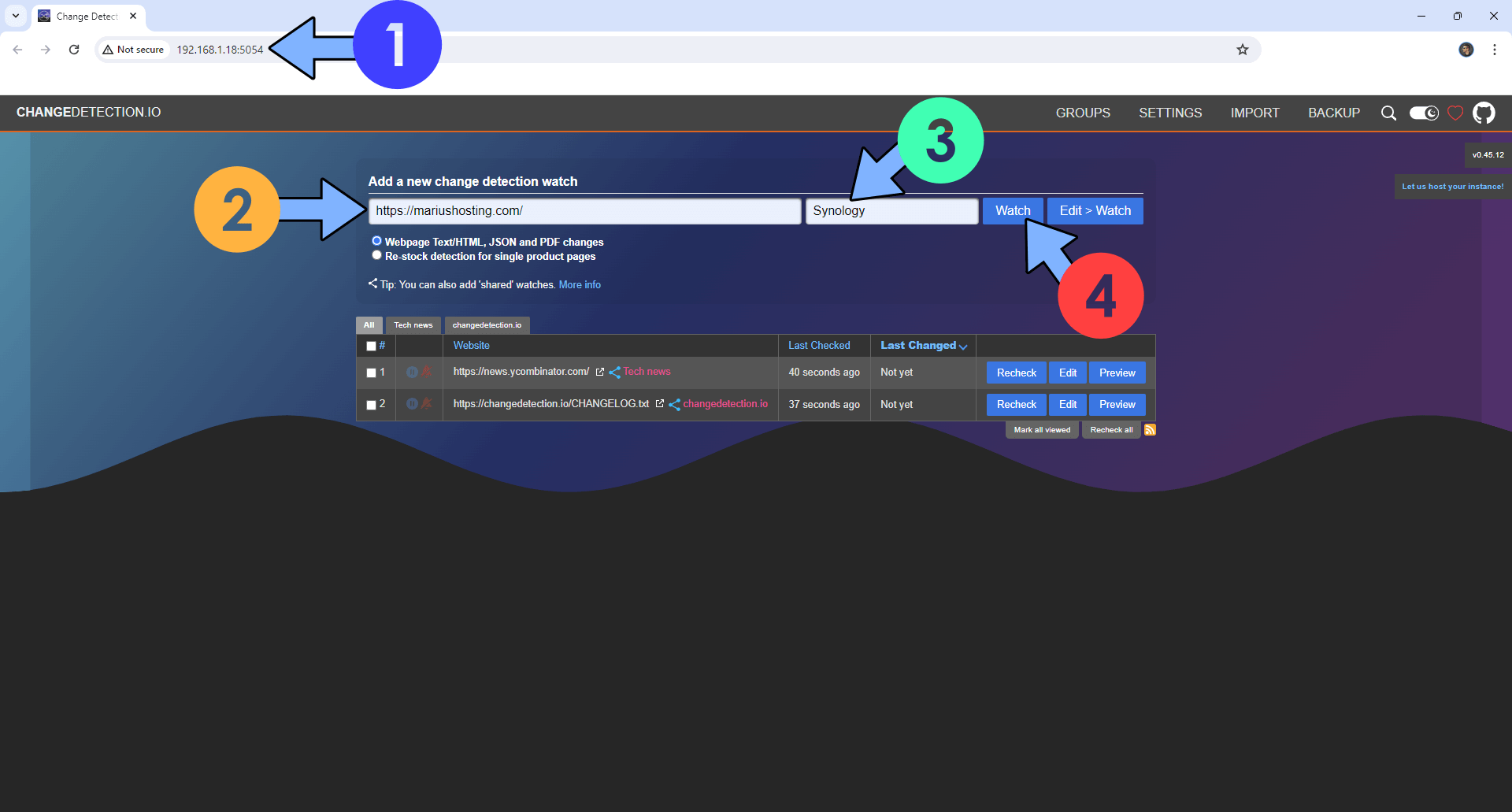Click the browser address bar
The image size is (1512, 812).
tap(677, 50)
